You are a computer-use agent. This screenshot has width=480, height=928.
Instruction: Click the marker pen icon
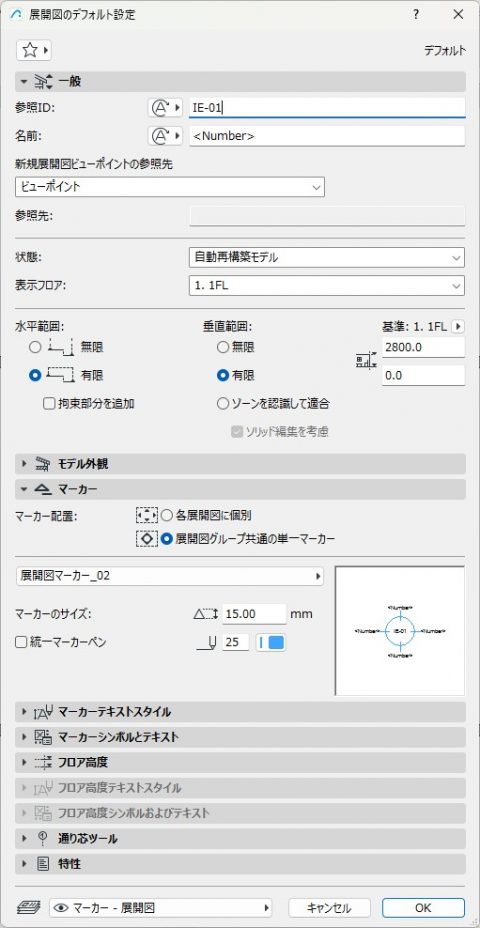pos(207,643)
